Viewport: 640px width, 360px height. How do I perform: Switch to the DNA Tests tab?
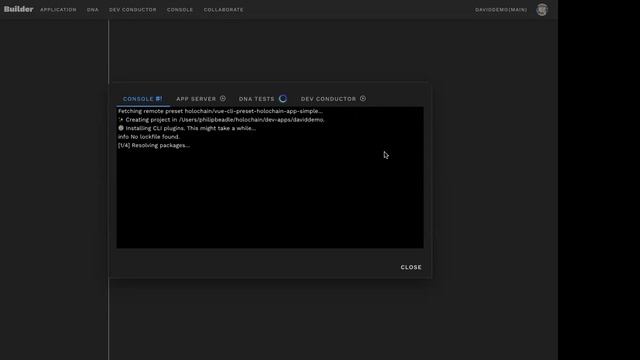(x=263, y=99)
